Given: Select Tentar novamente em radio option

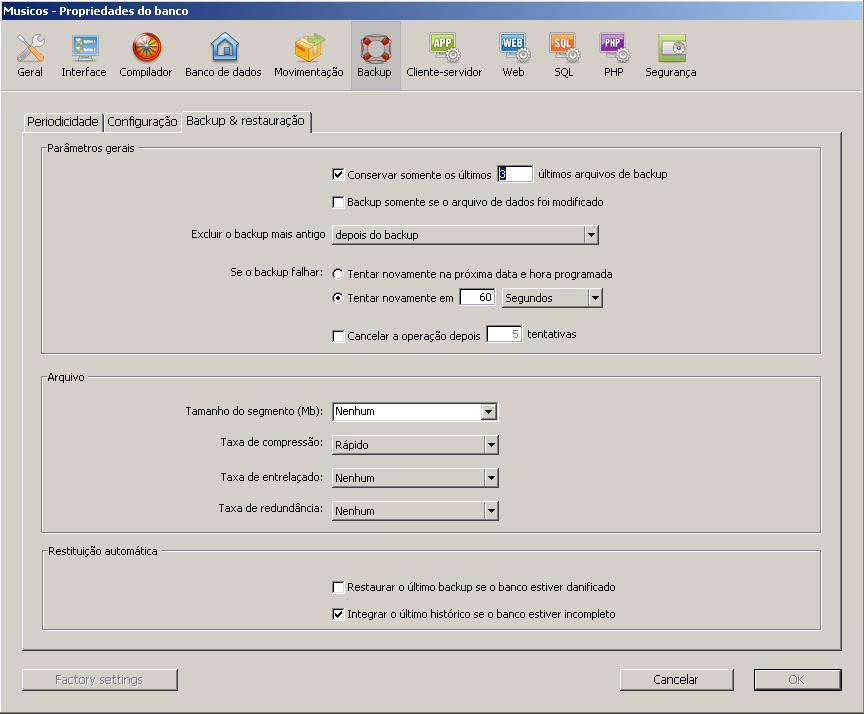Looking at the screenshot, I should [338, 298].
